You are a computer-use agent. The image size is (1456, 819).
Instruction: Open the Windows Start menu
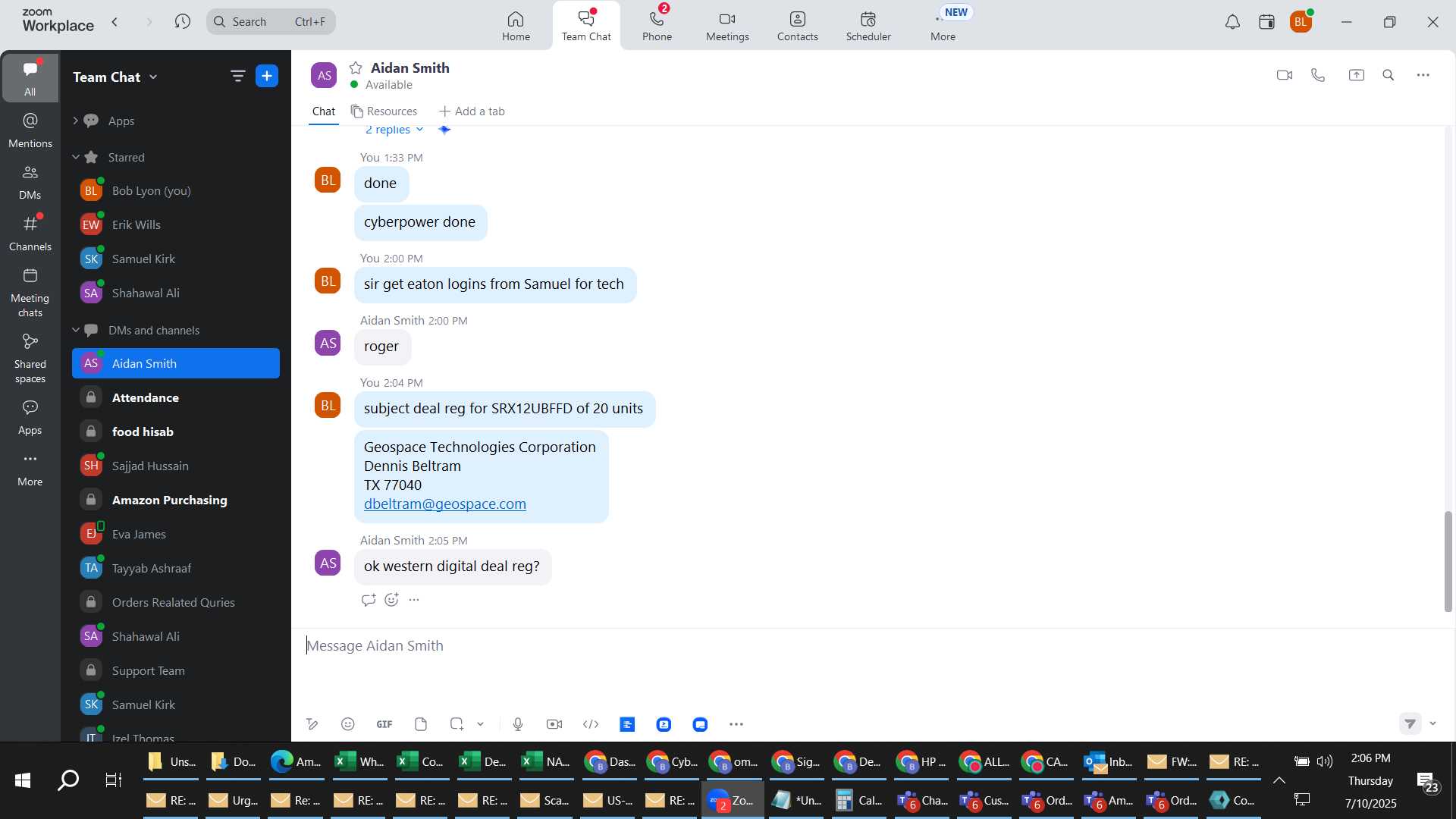click(x=23, y=780)
